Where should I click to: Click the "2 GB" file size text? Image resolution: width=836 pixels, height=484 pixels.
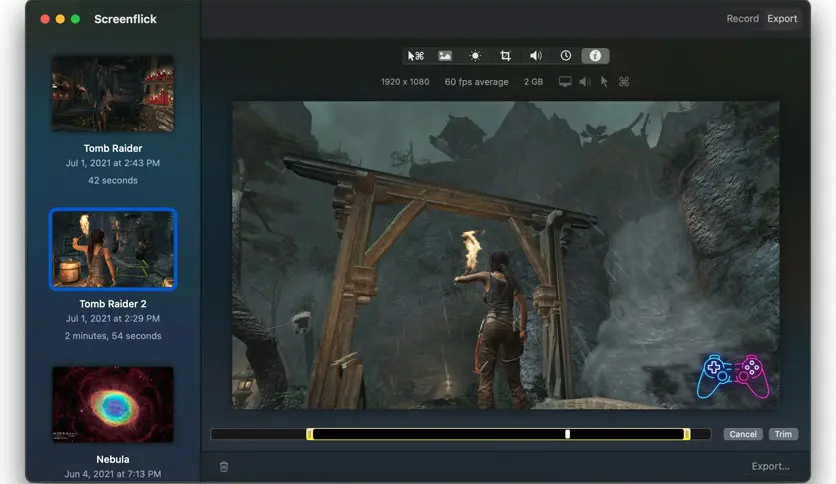click(533, 82)
